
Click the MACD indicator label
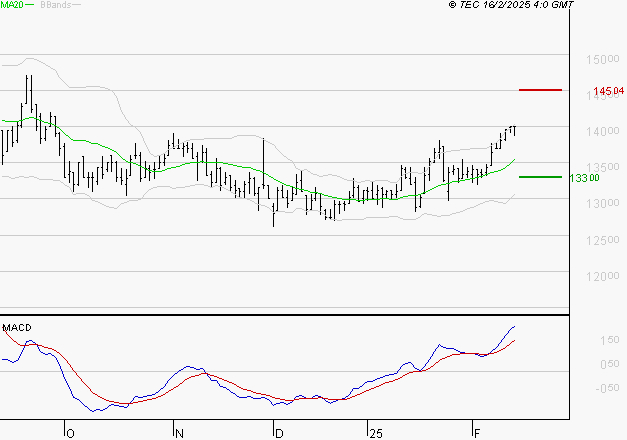pos(17,328)
